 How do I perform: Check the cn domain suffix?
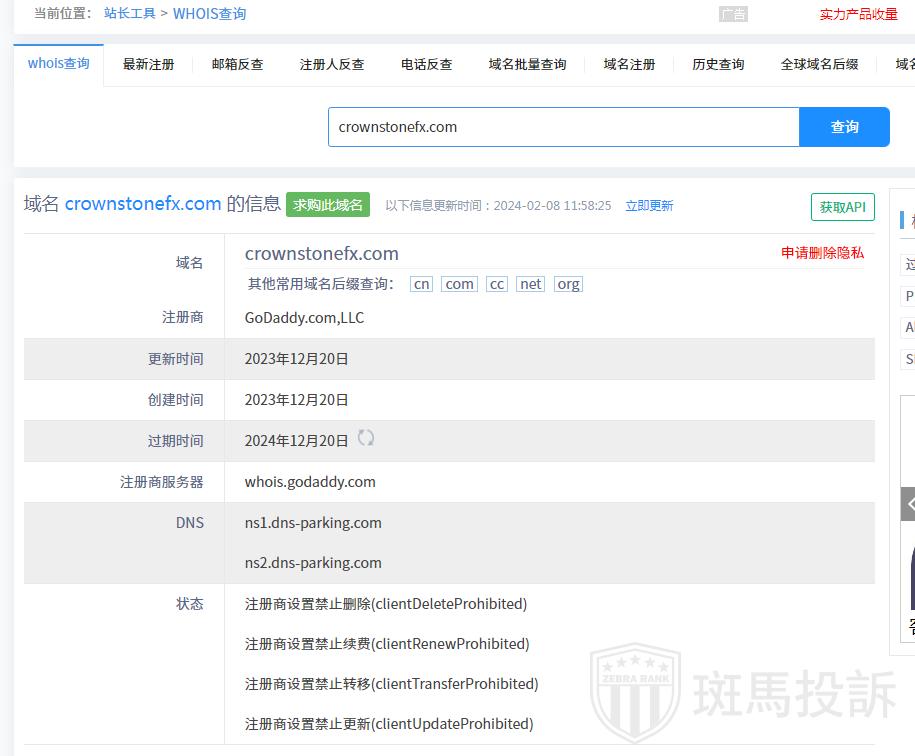(422, 284)
